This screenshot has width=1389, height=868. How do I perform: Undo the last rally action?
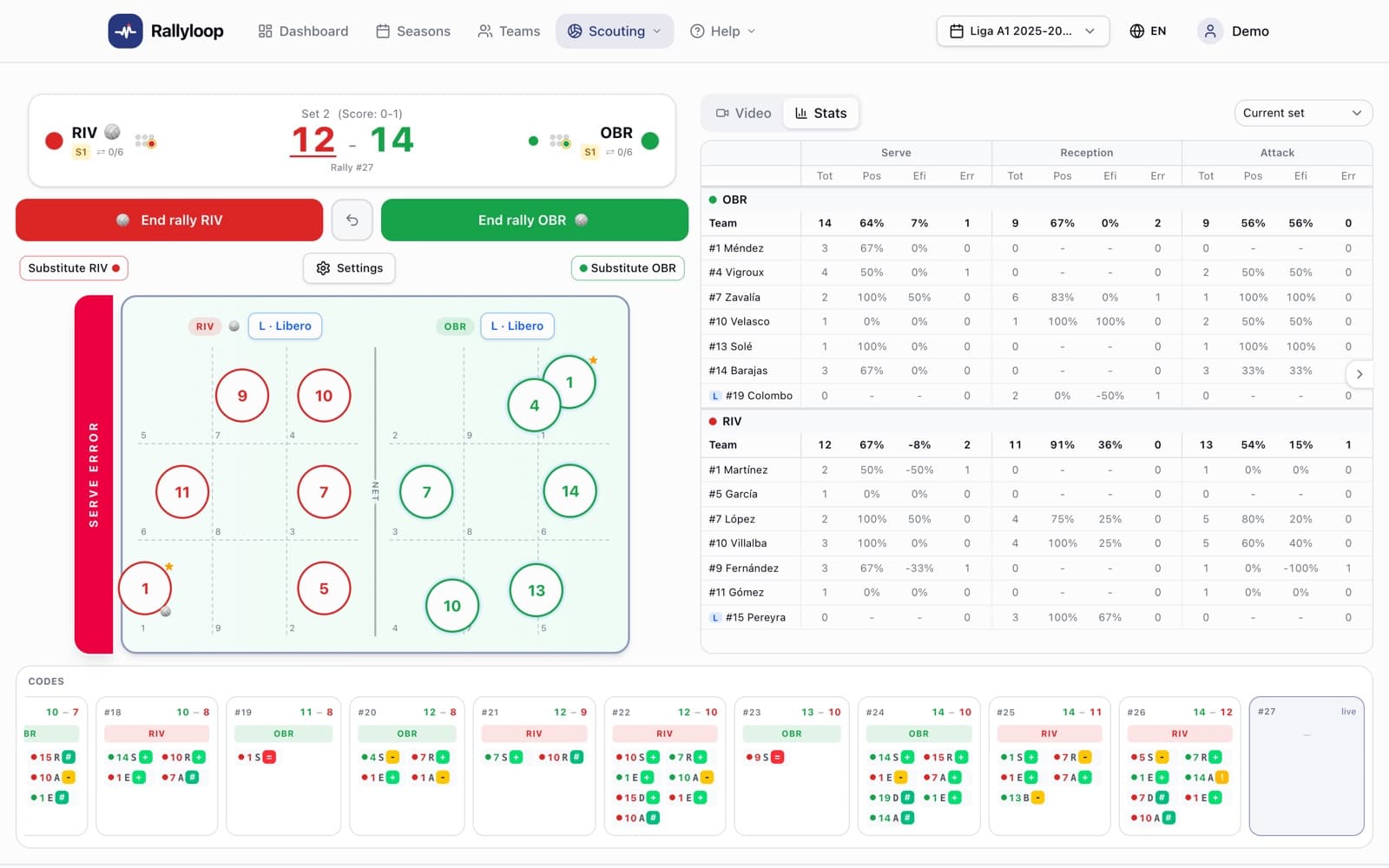(352, 220)
